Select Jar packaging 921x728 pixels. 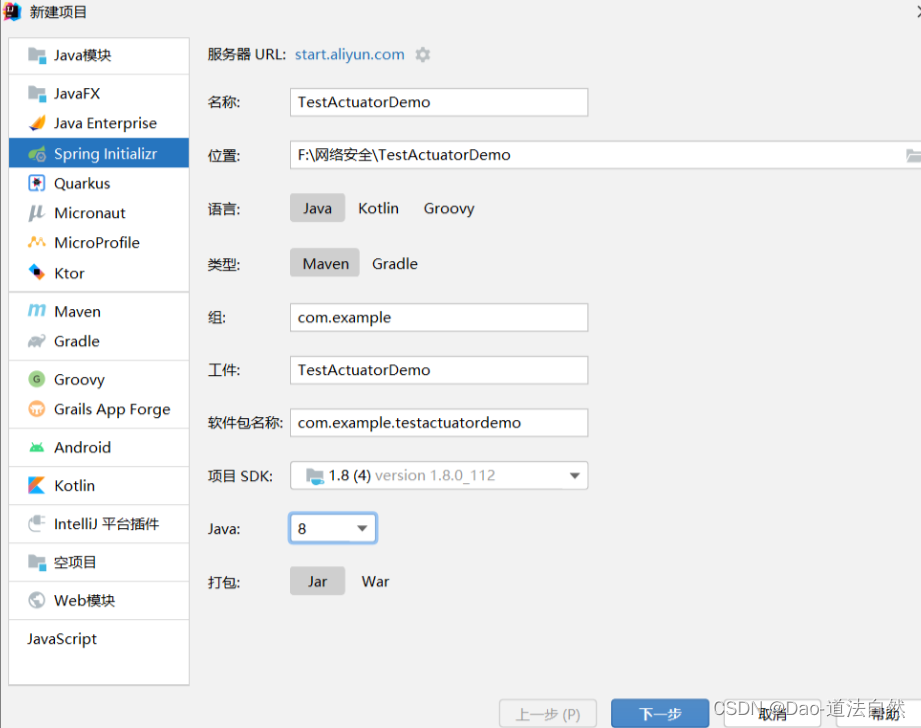tap(317, 581)
